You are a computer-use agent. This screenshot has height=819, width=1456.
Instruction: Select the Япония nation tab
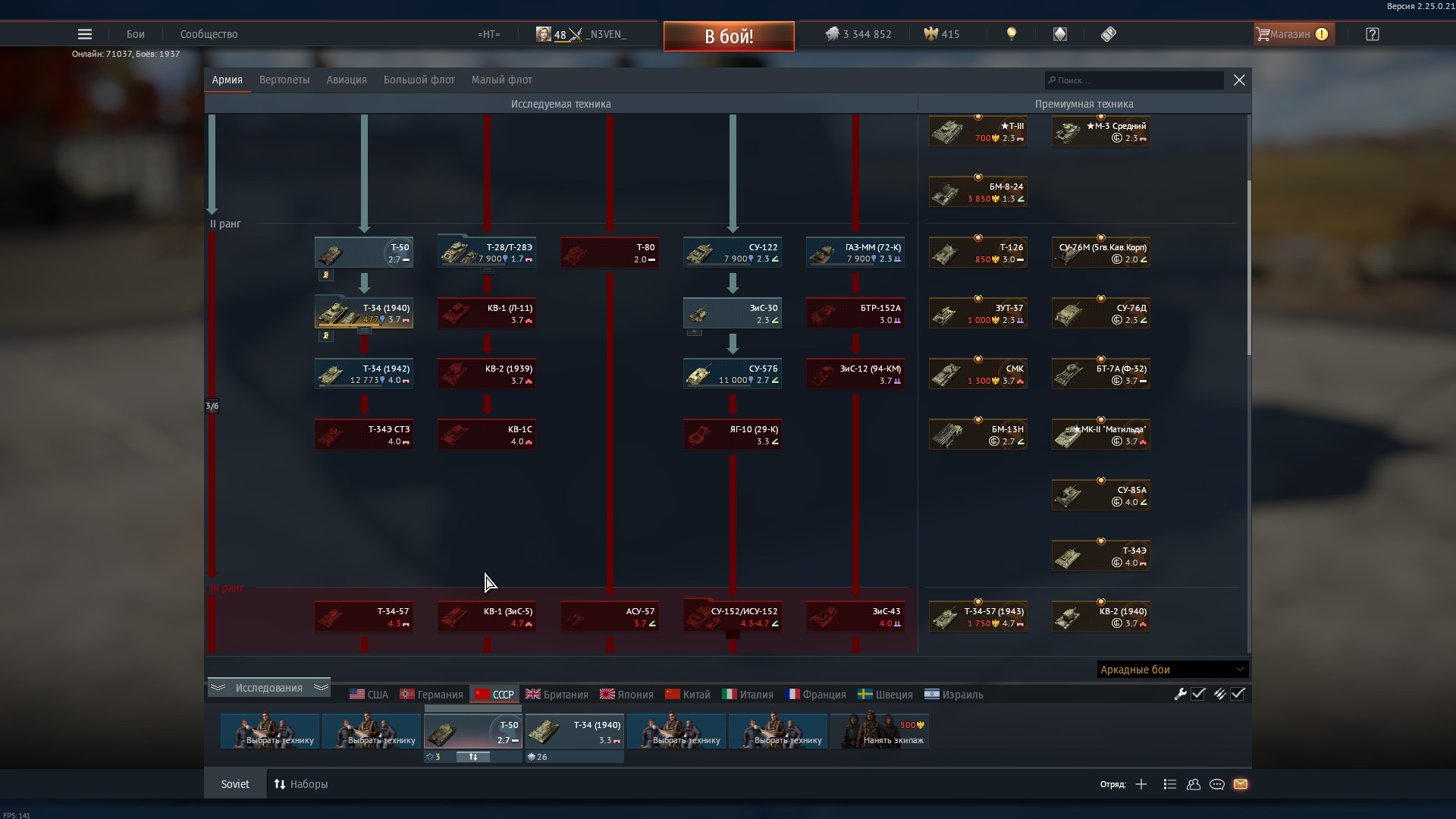click(626, 695)
